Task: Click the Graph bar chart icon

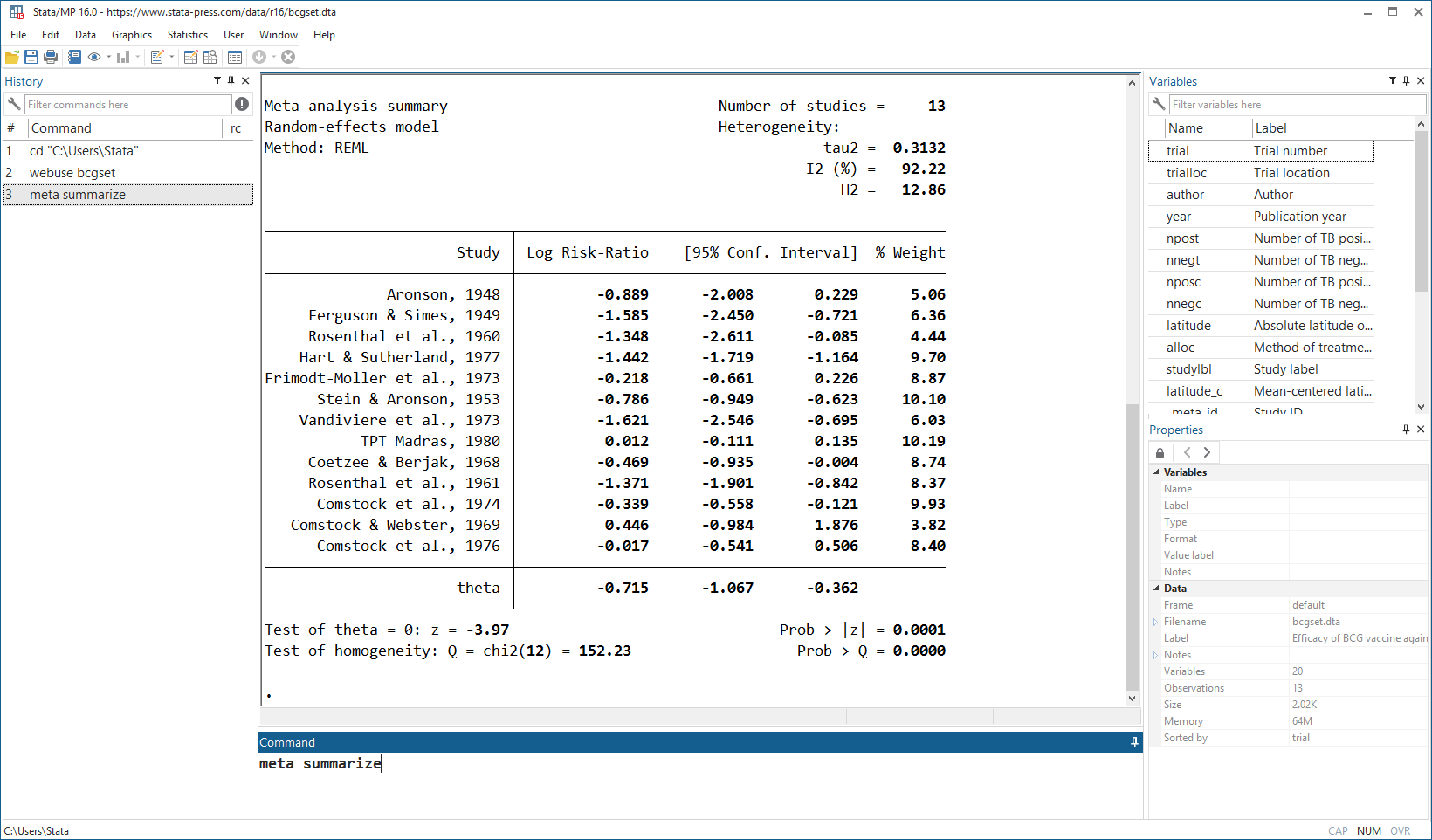Action: point(123,57)
